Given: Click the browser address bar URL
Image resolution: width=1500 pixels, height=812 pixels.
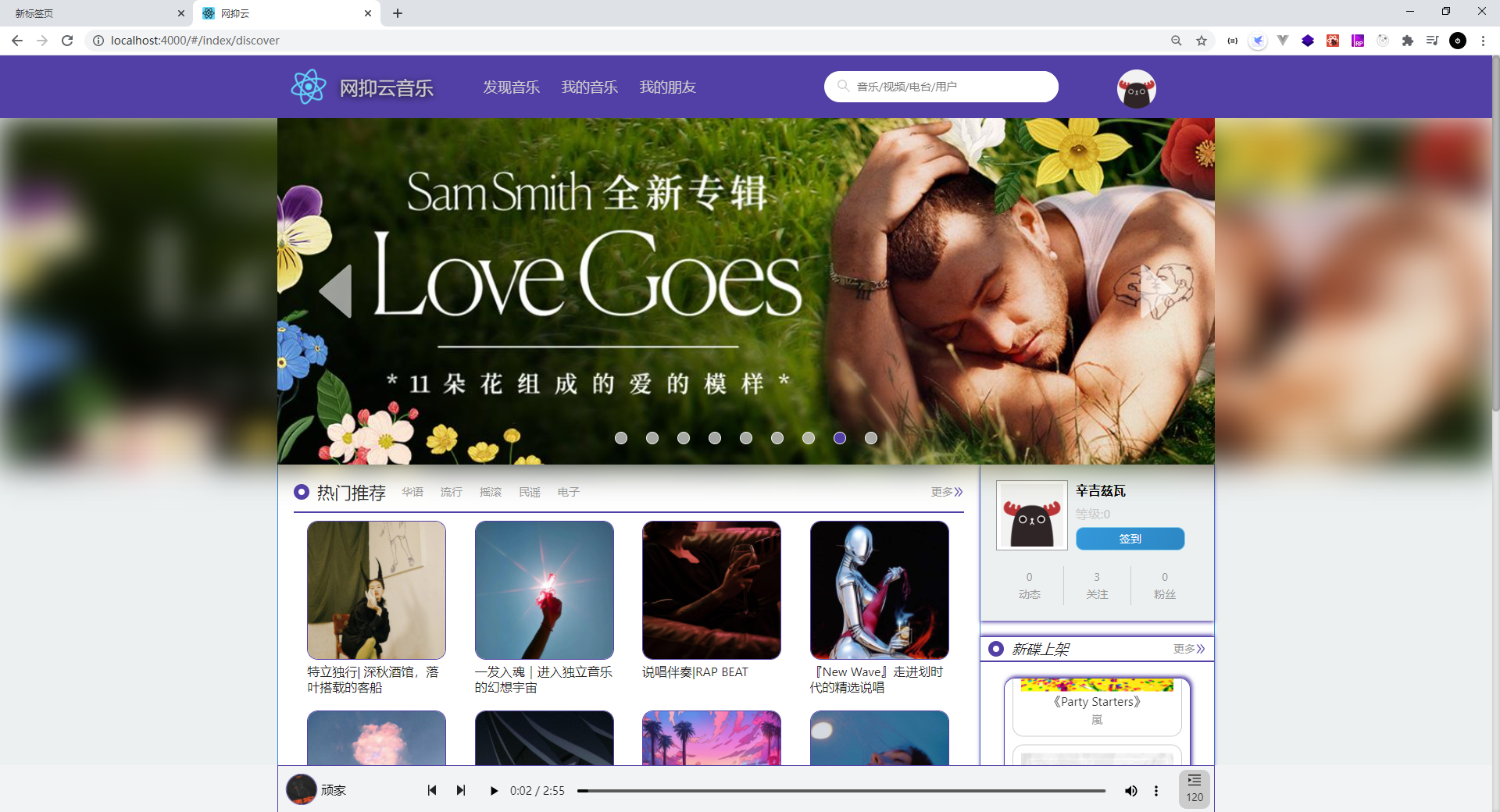Looking at the screenshot, I should pos(195,41).
